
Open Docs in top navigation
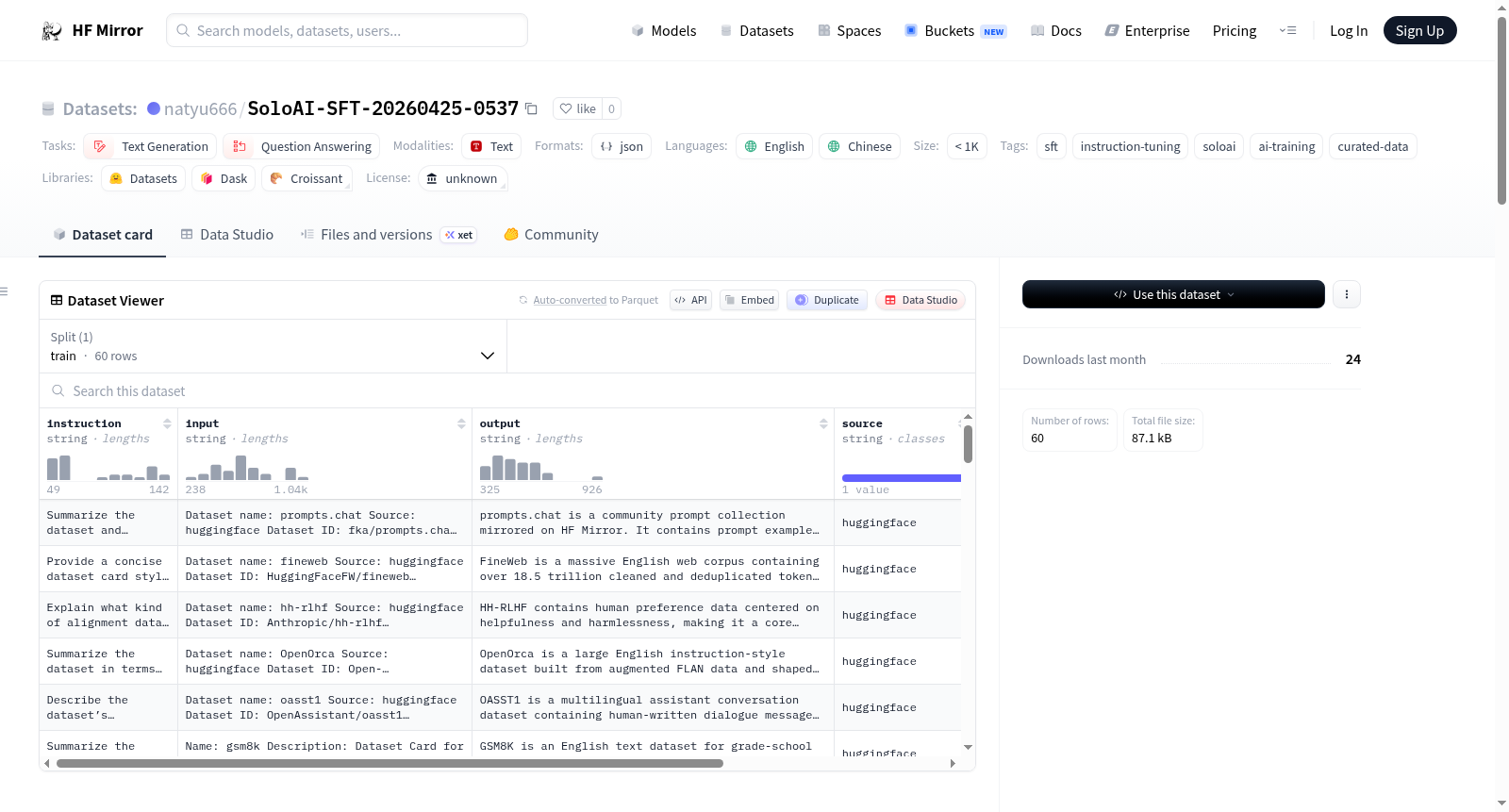1055,30
